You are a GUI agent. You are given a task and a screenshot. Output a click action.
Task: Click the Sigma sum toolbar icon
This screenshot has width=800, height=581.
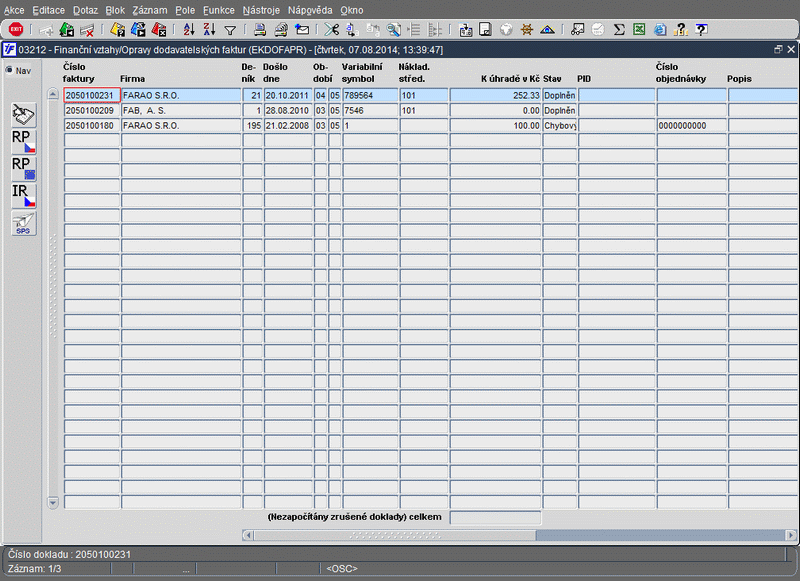(x=619, y=30)
